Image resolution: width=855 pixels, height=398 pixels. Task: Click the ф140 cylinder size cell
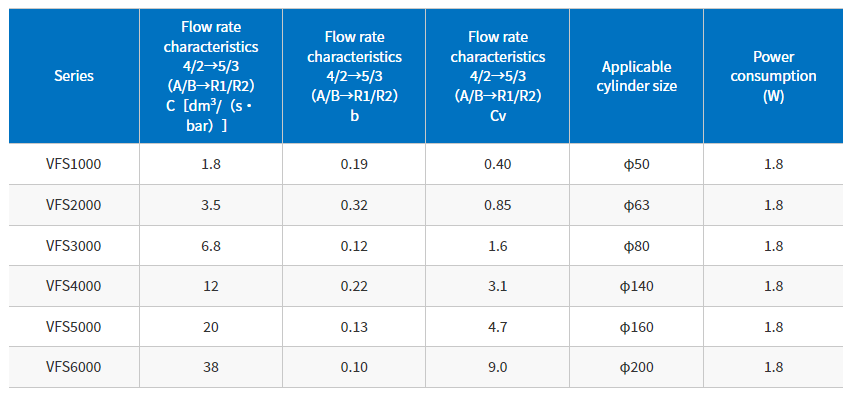636,286
